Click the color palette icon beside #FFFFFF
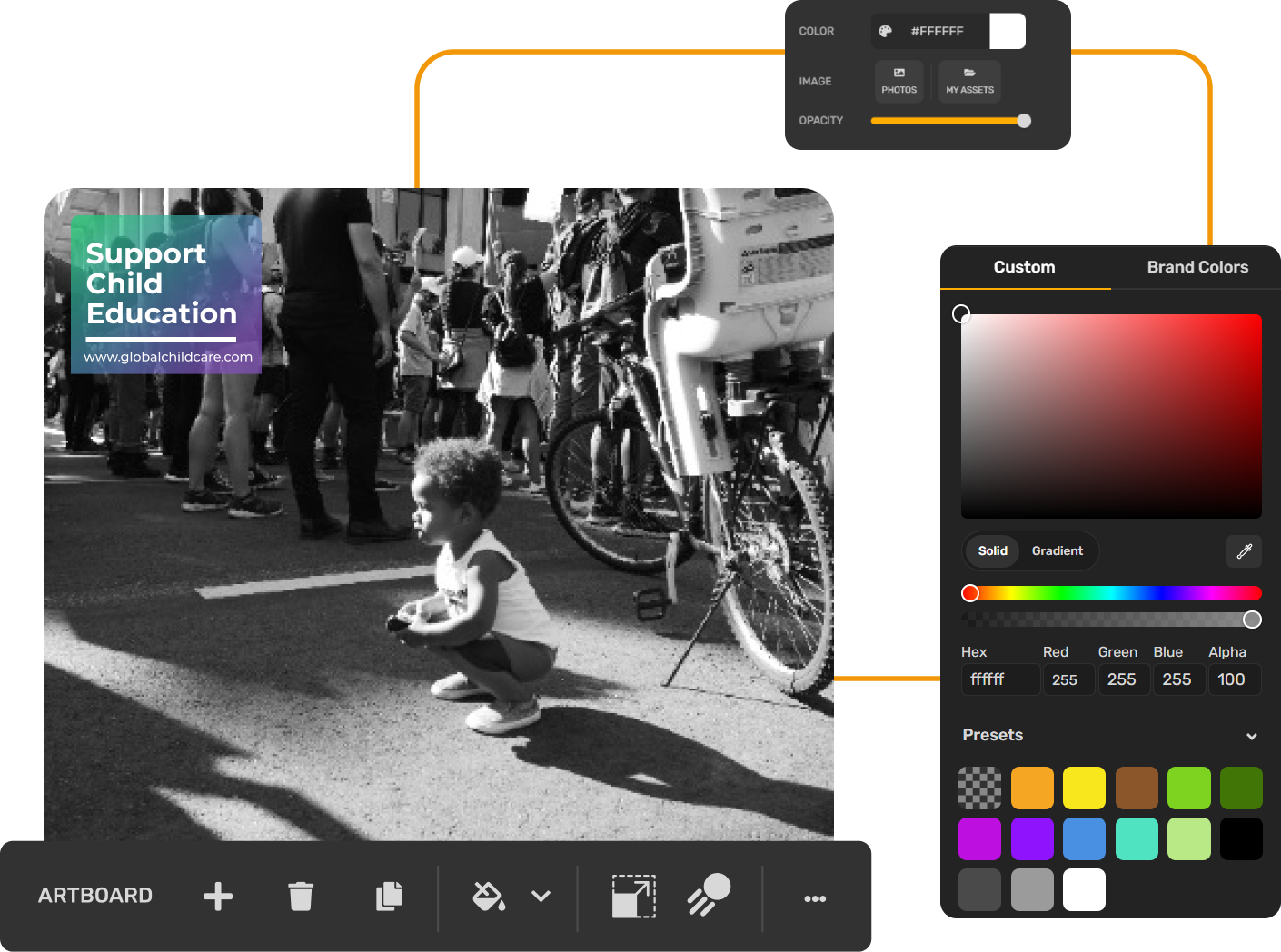Screen dimensions: 1281x952 click(885, 31)
